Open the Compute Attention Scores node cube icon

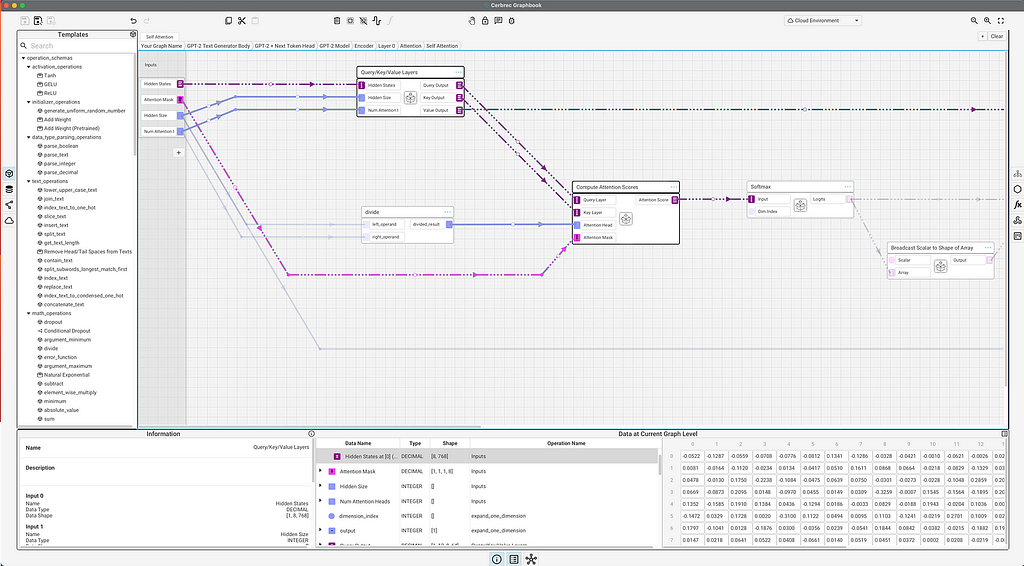(x=626, y=219)
